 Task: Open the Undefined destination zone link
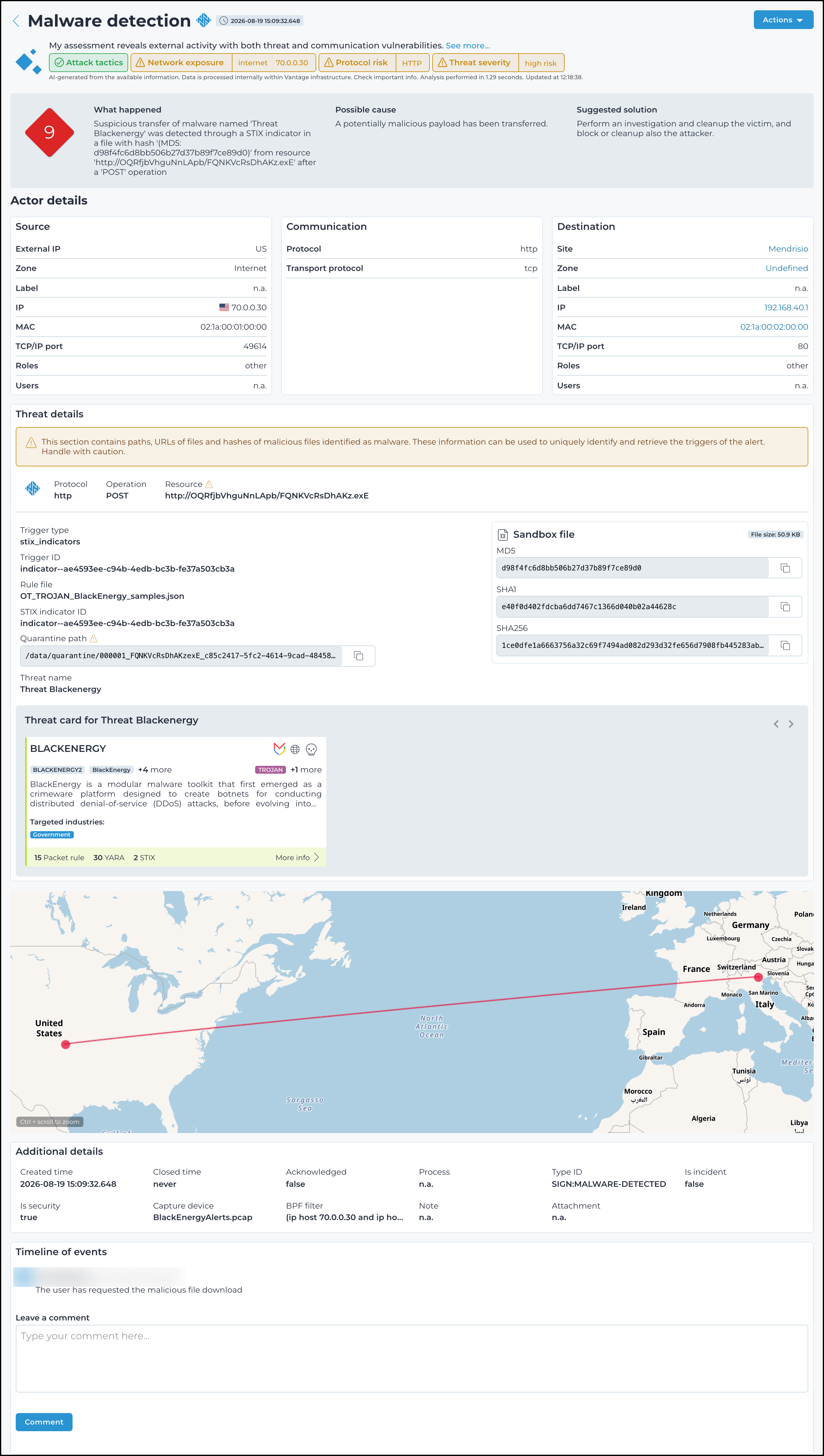tap(787, 268)
